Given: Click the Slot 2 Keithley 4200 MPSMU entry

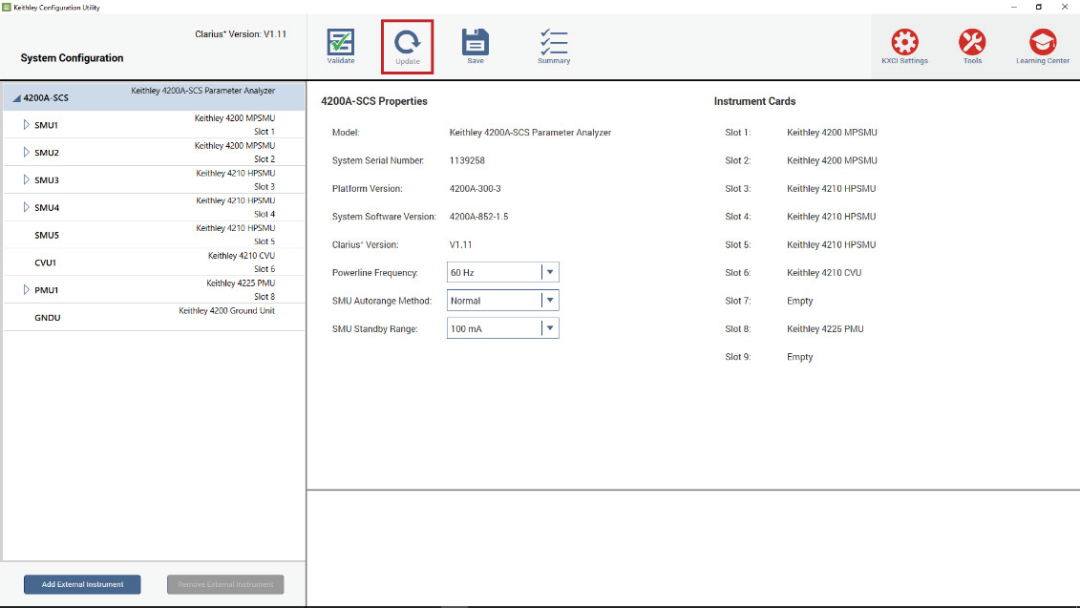Looking at the screenshot, I should tap(832, 160).
